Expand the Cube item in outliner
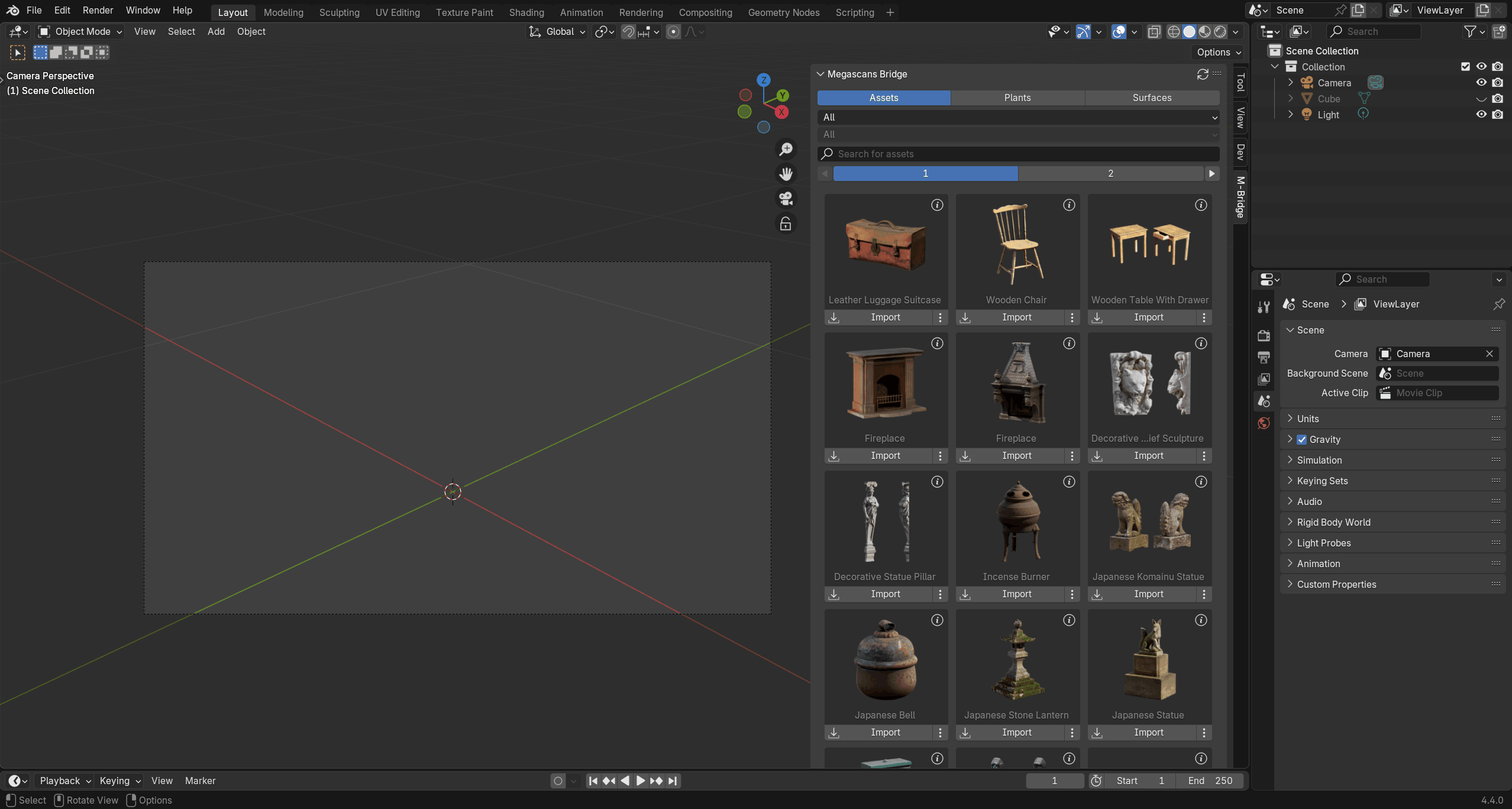The width and height of the screenshot is (1512, 809). pyautogui.click(x=1291, y=99)
